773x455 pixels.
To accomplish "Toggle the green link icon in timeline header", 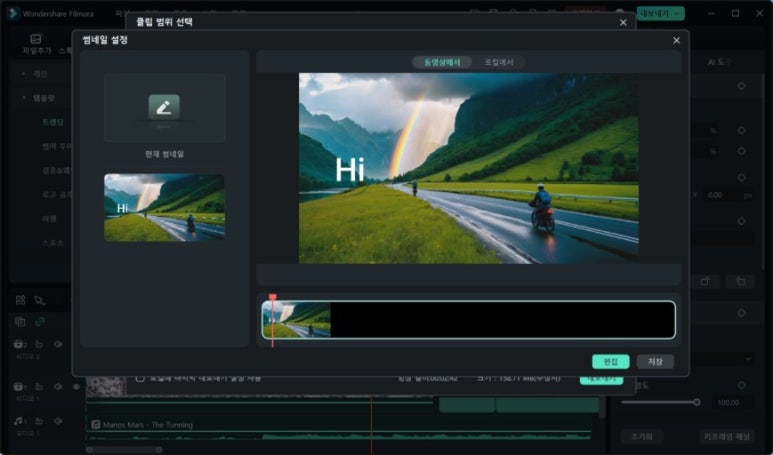I will (x=40, y=322).
